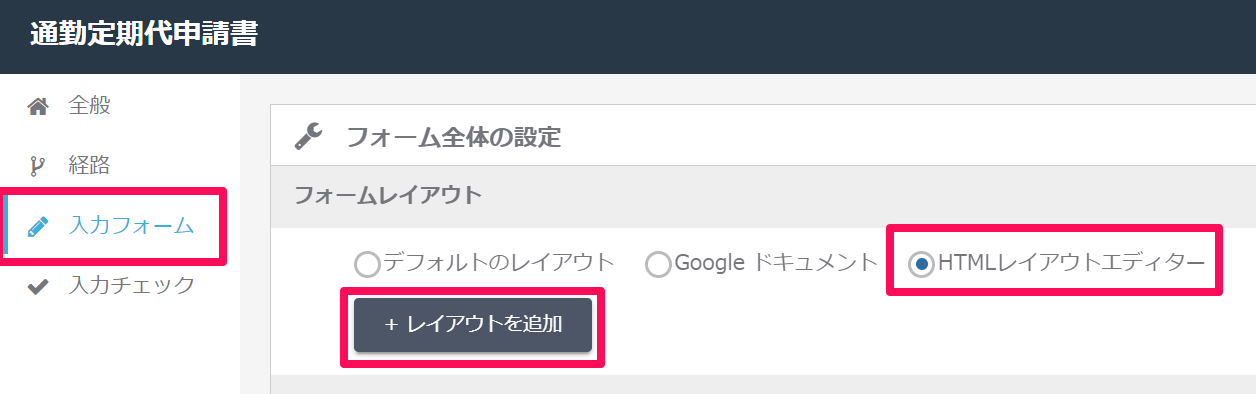Add a layout with レイアウトを追加 button
The height and width of the screenshot is (394, 1256).
(473, 324)
